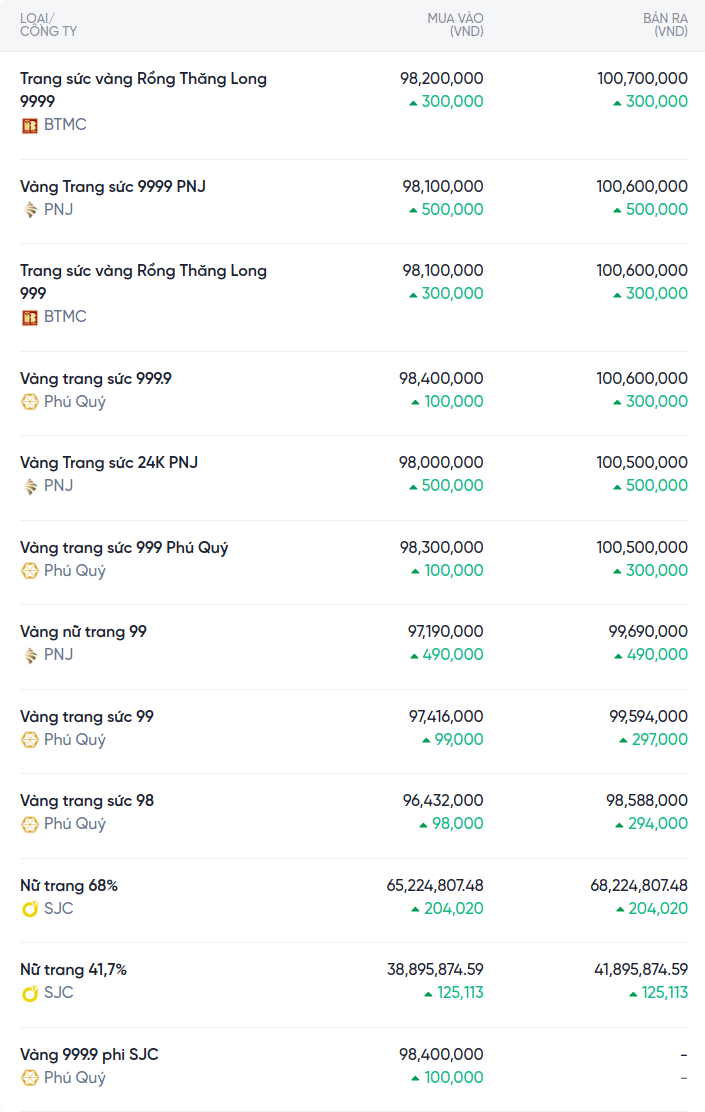Click SJC logo under Nữ trang 41,7%

tap(30, 993)
